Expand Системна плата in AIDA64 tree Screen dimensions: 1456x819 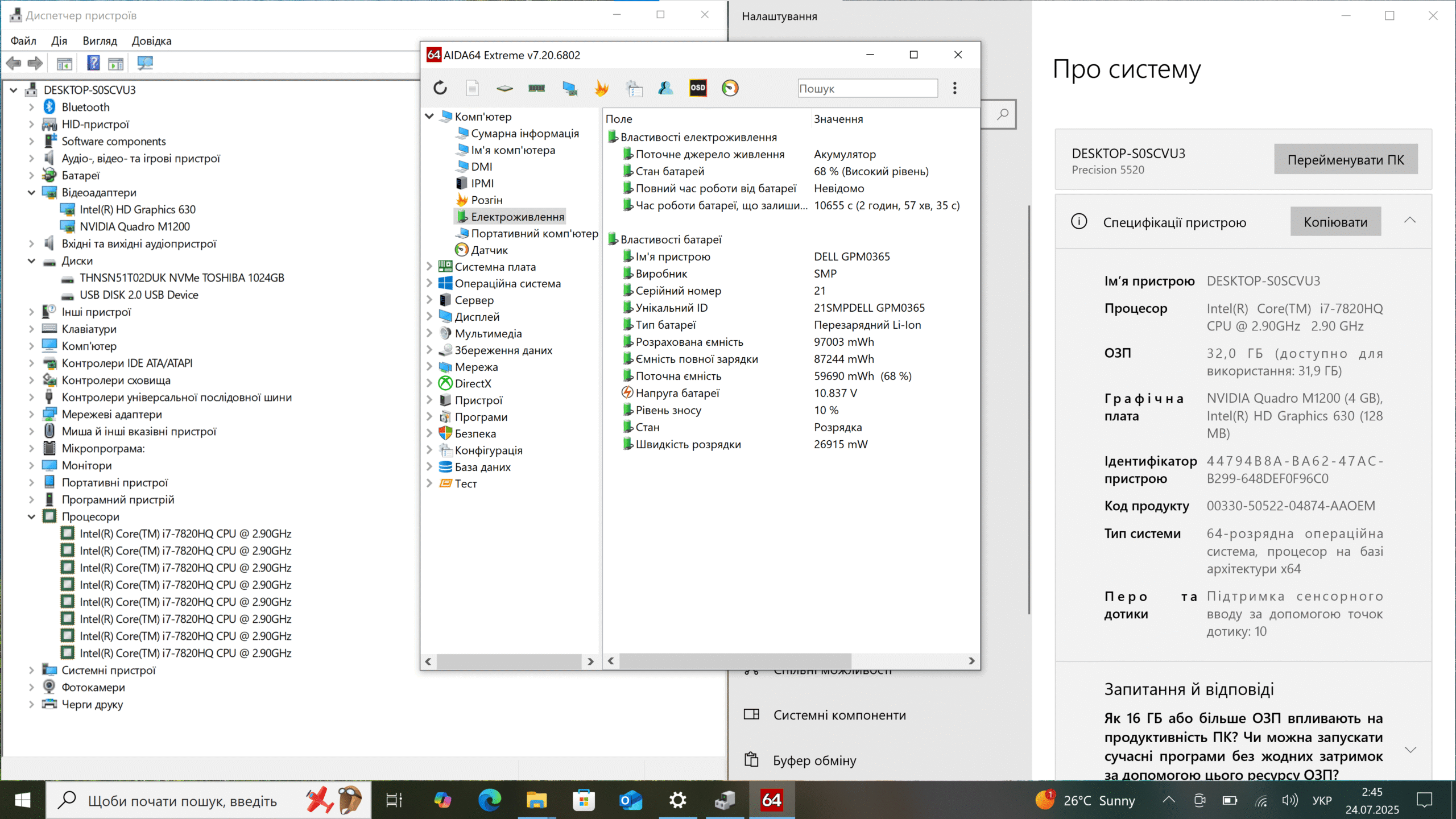(430, 266)
